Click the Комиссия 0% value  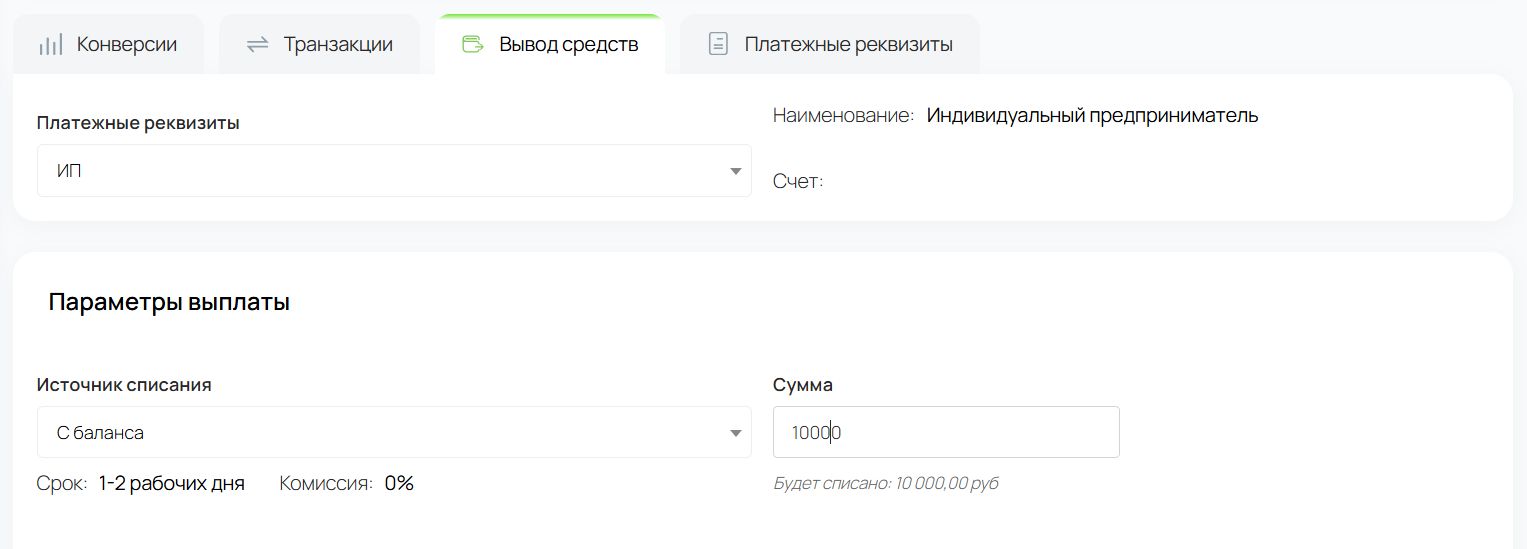[399, 484]
